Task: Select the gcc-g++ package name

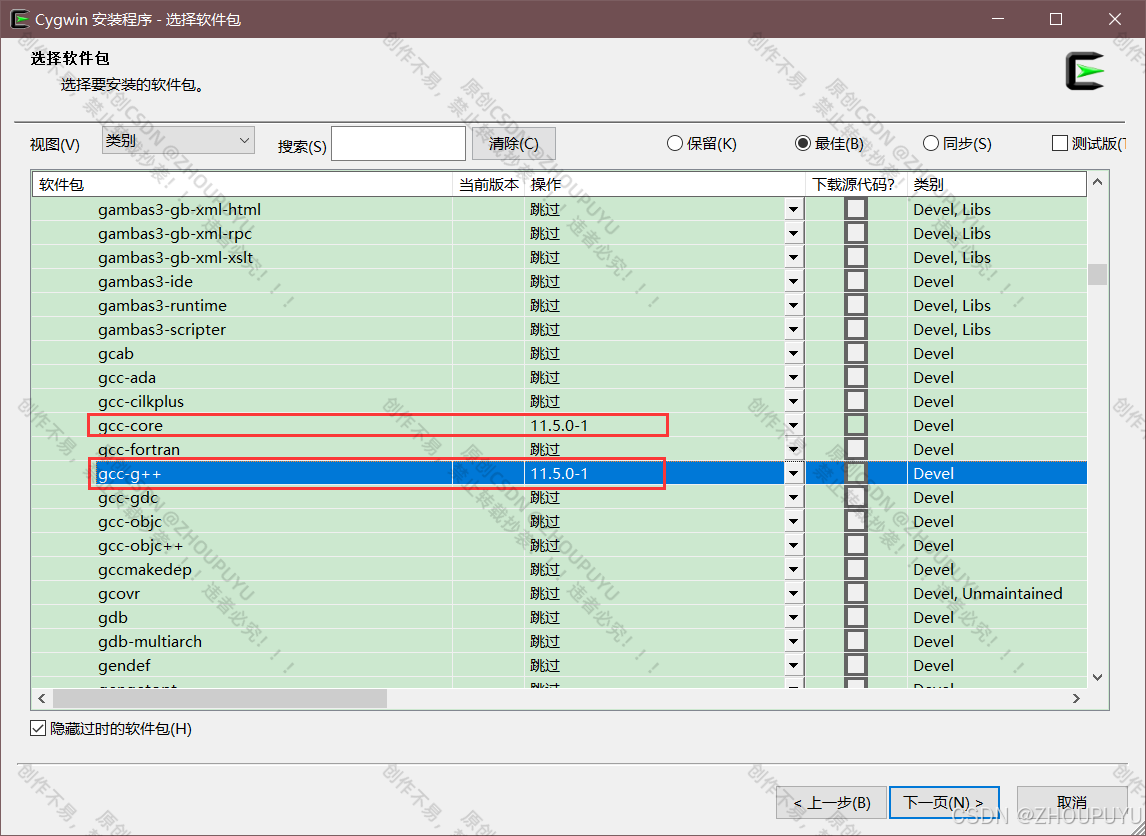Action: point(130,474)
